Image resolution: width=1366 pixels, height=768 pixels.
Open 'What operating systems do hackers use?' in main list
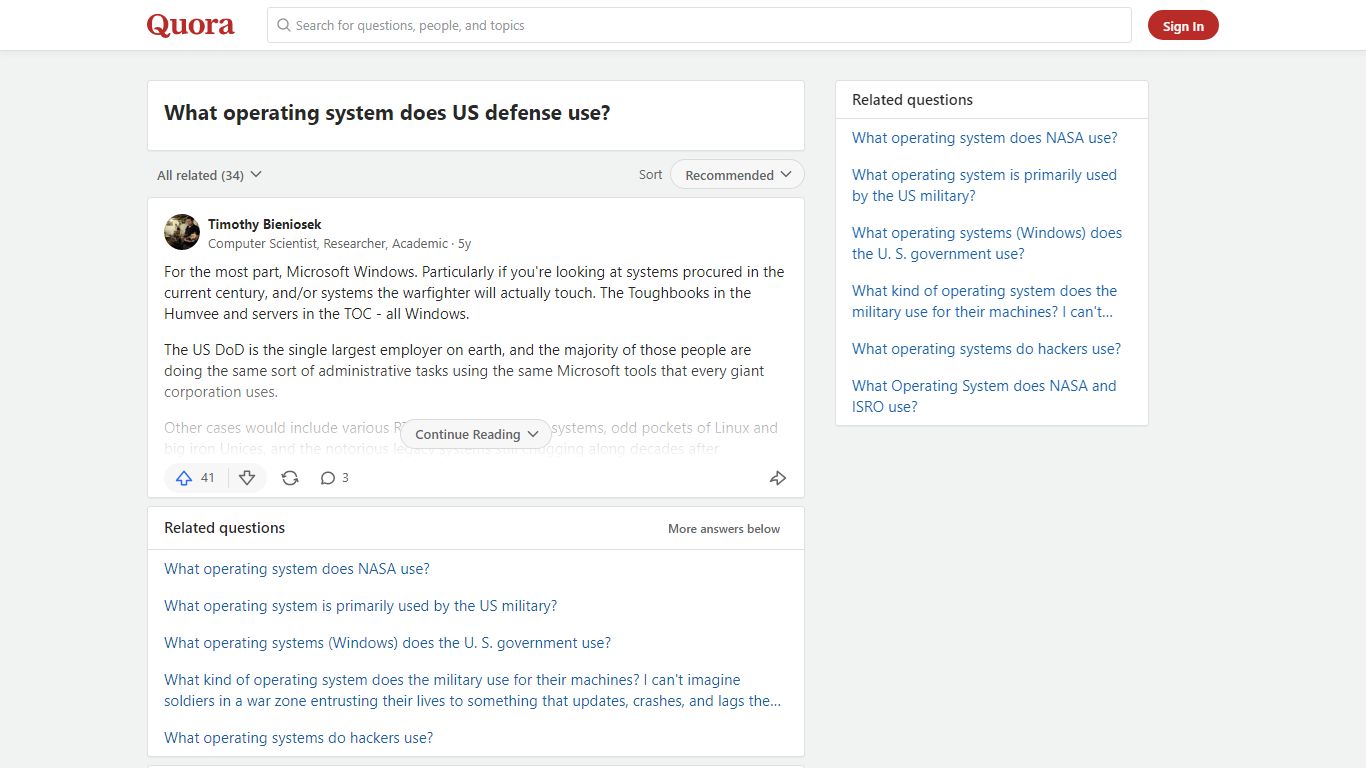(x=299, y=738)
